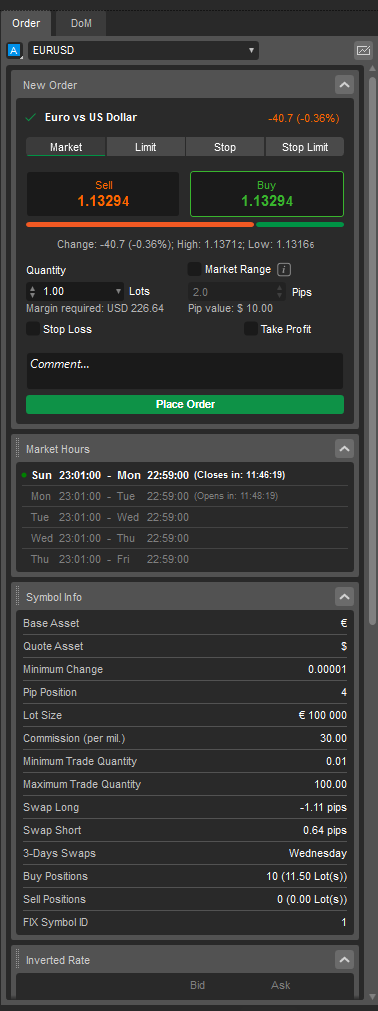Collapse the Symbol Info panel
The image size is (378, 1011).
click(344, 597)
